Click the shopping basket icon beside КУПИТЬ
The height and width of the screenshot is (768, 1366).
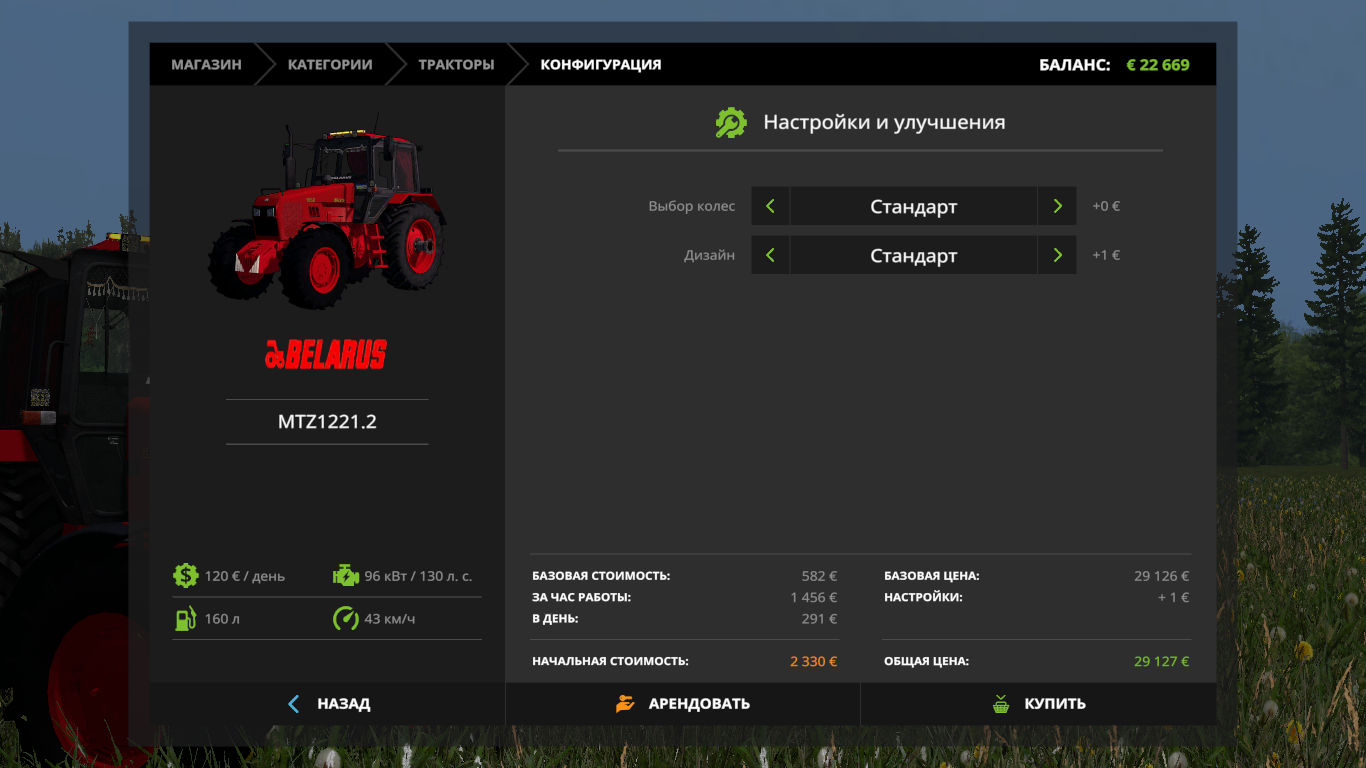(x=1001, y=704)
